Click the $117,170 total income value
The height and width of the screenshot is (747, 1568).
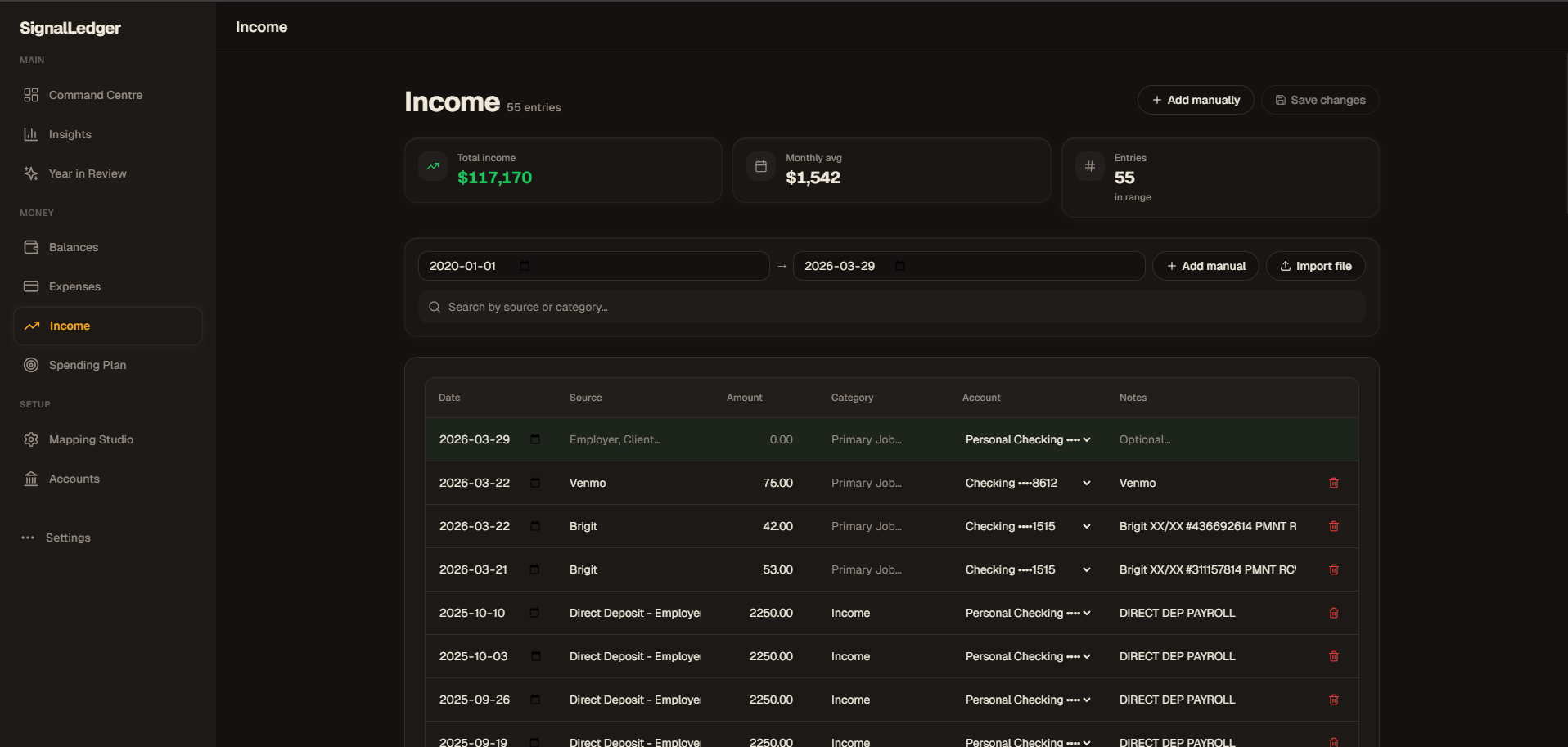click(494, 178)
